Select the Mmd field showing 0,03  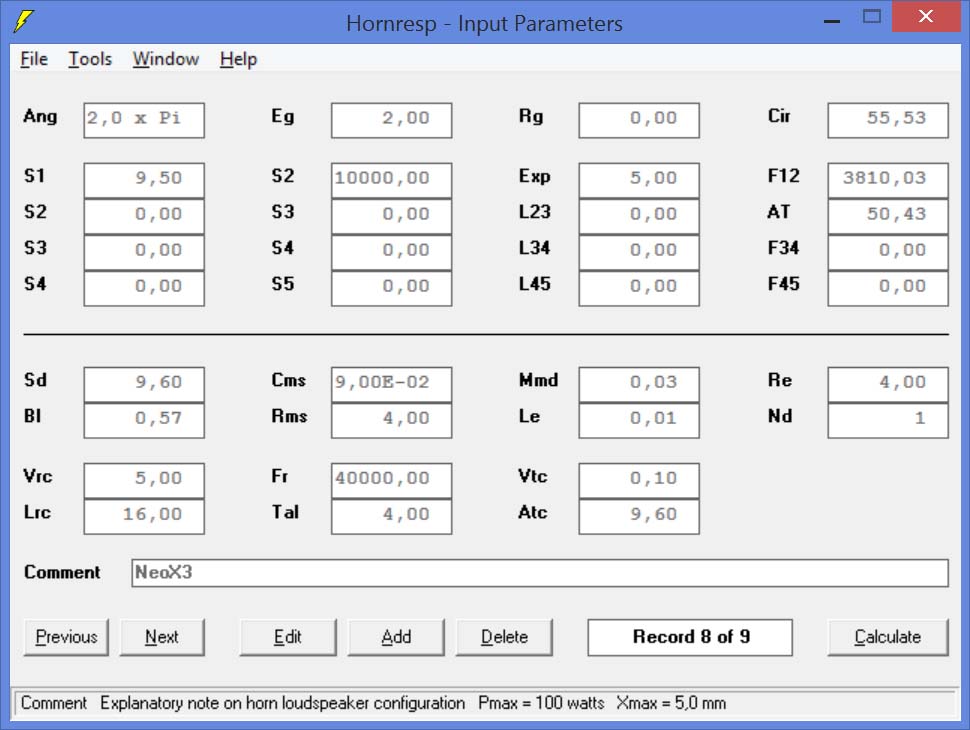tap(639, 384)
